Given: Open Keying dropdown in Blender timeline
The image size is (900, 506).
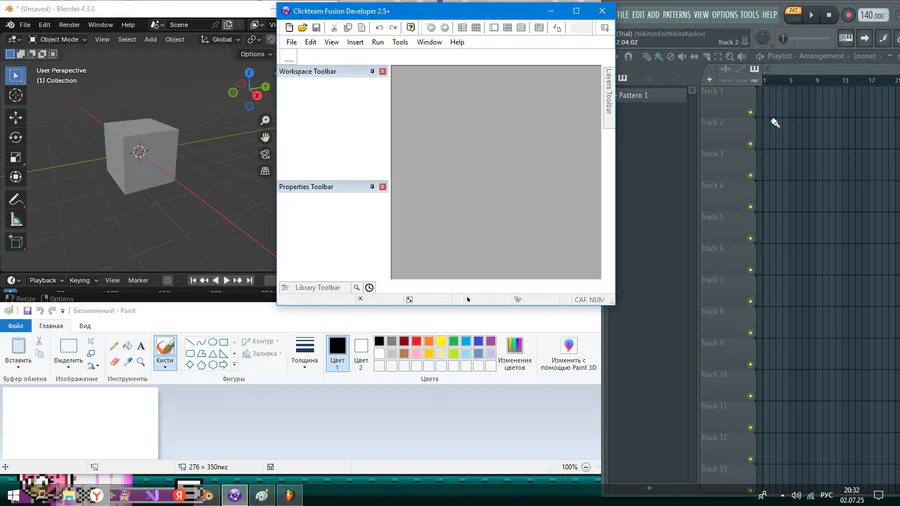Looking at the screenshot, I should [x=83, y=281].
